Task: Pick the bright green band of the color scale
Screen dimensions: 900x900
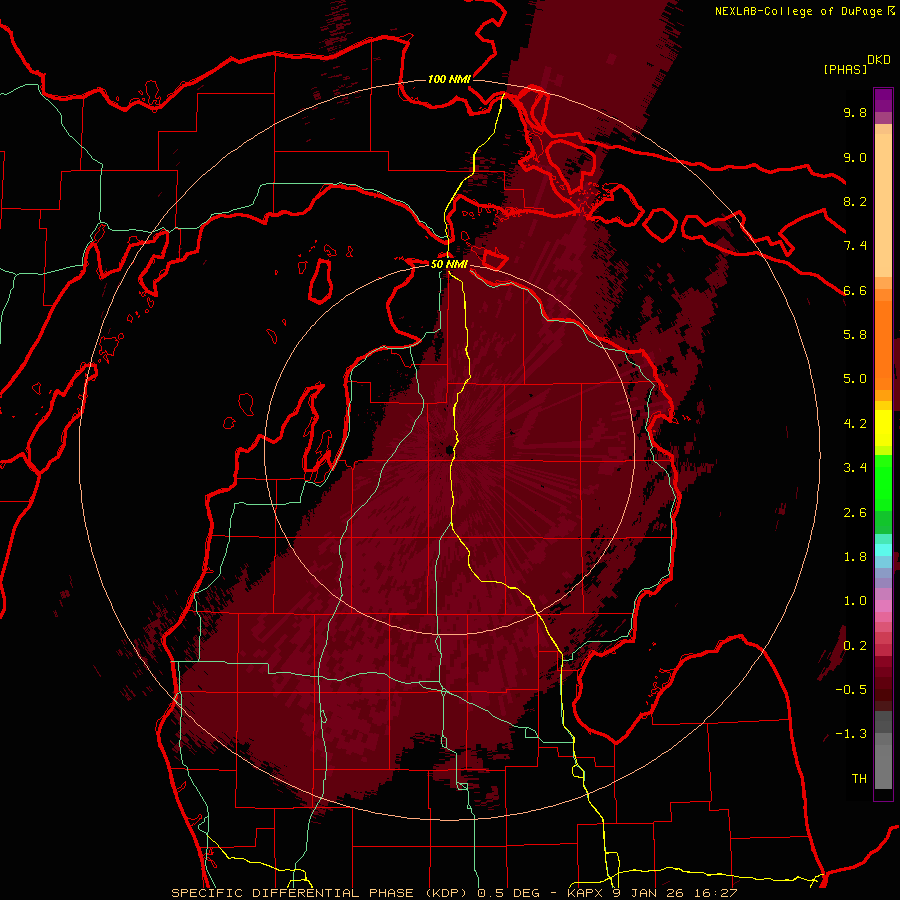Action: click(x=883, y=482)
